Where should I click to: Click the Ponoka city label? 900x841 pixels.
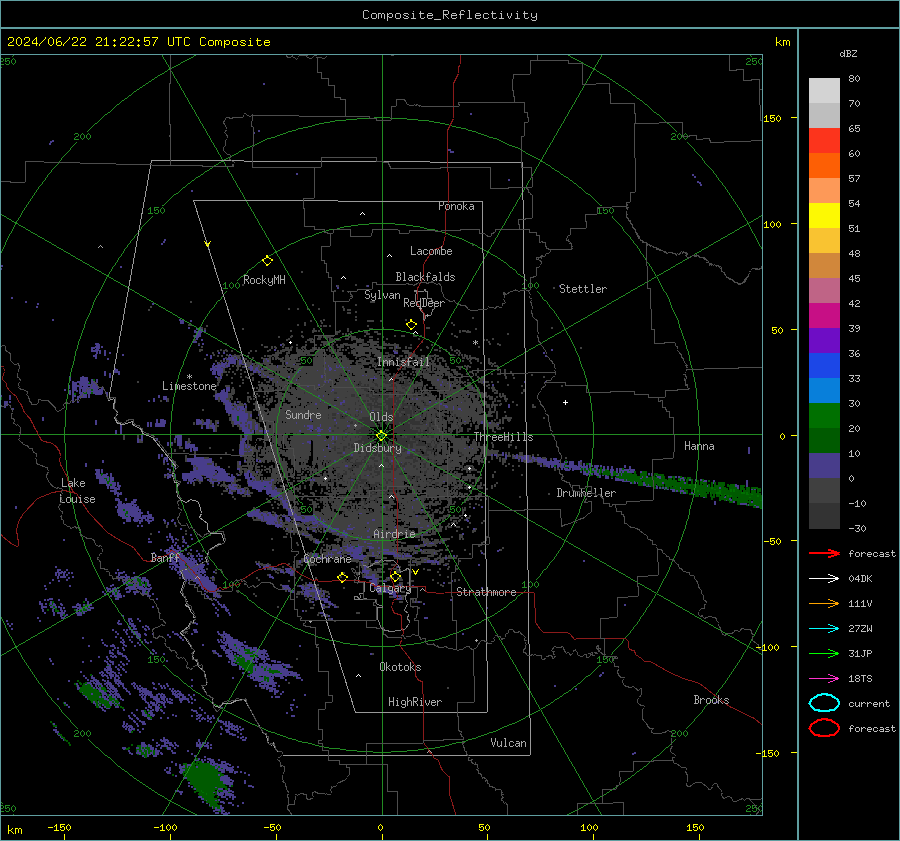point(456,206)
